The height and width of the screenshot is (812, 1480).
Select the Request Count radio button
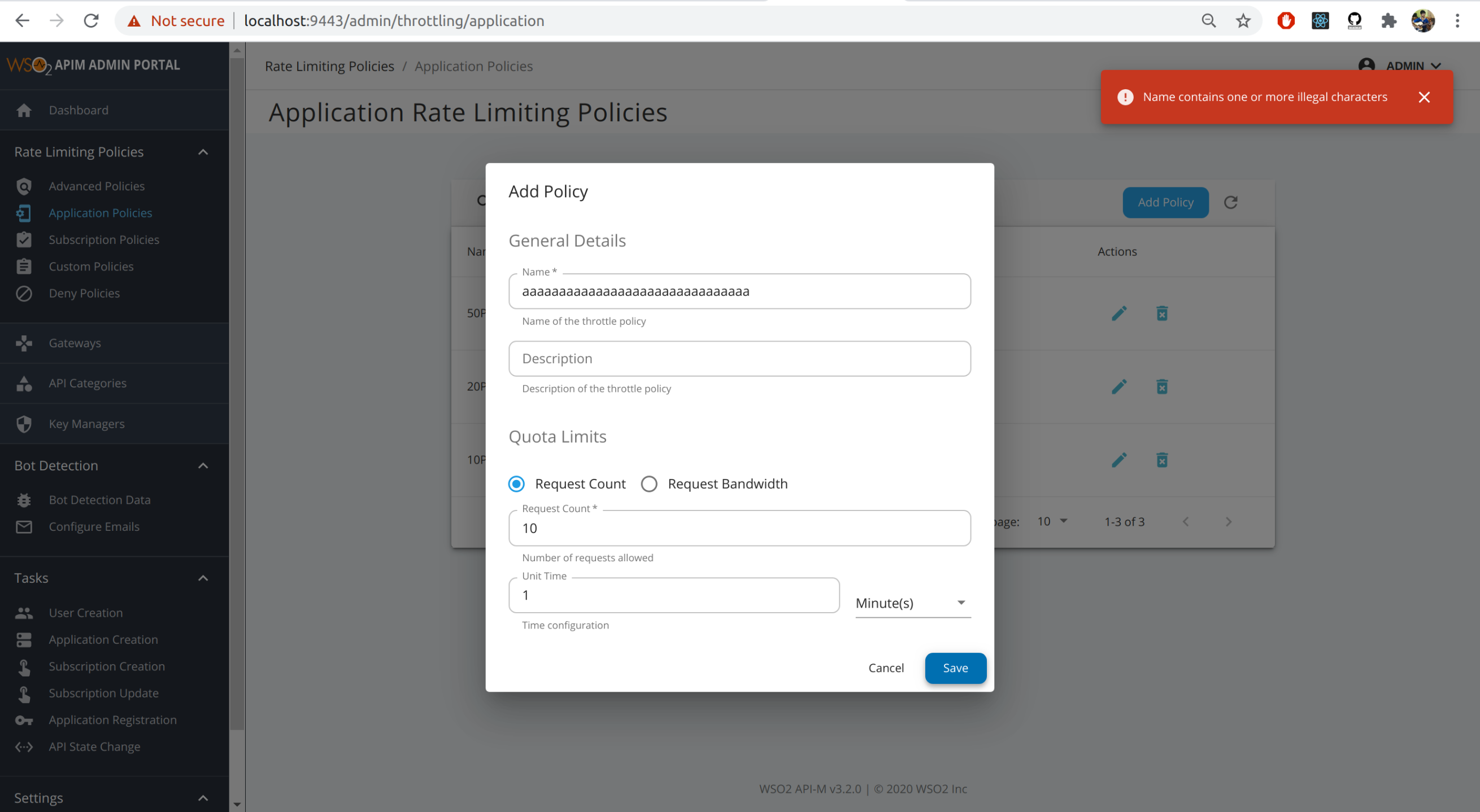click(516, 483)
